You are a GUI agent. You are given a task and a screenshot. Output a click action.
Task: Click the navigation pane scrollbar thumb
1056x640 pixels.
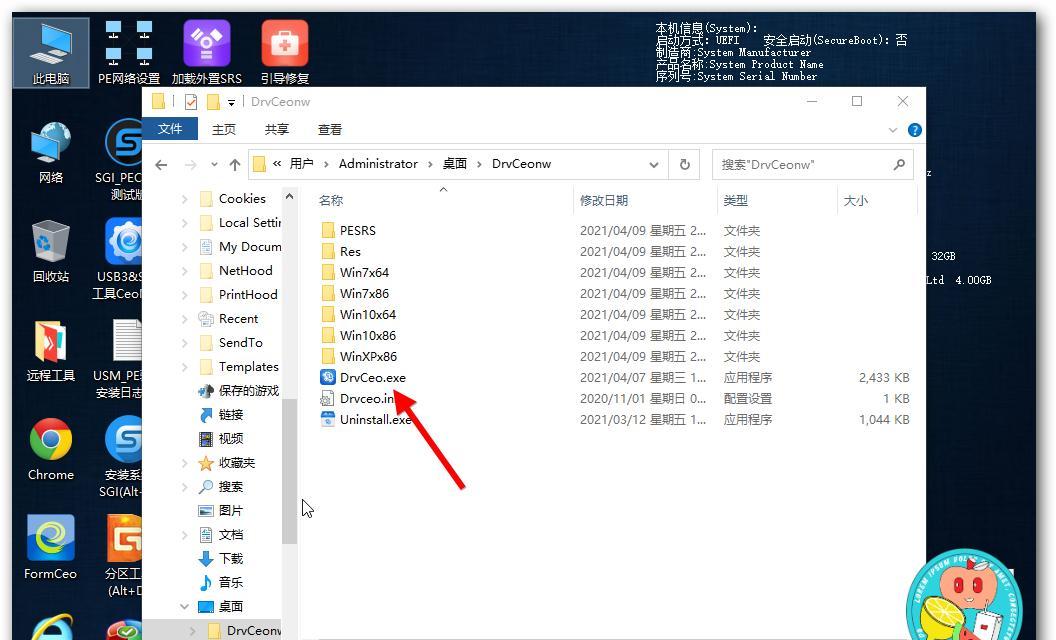click(x=290, y=470)
